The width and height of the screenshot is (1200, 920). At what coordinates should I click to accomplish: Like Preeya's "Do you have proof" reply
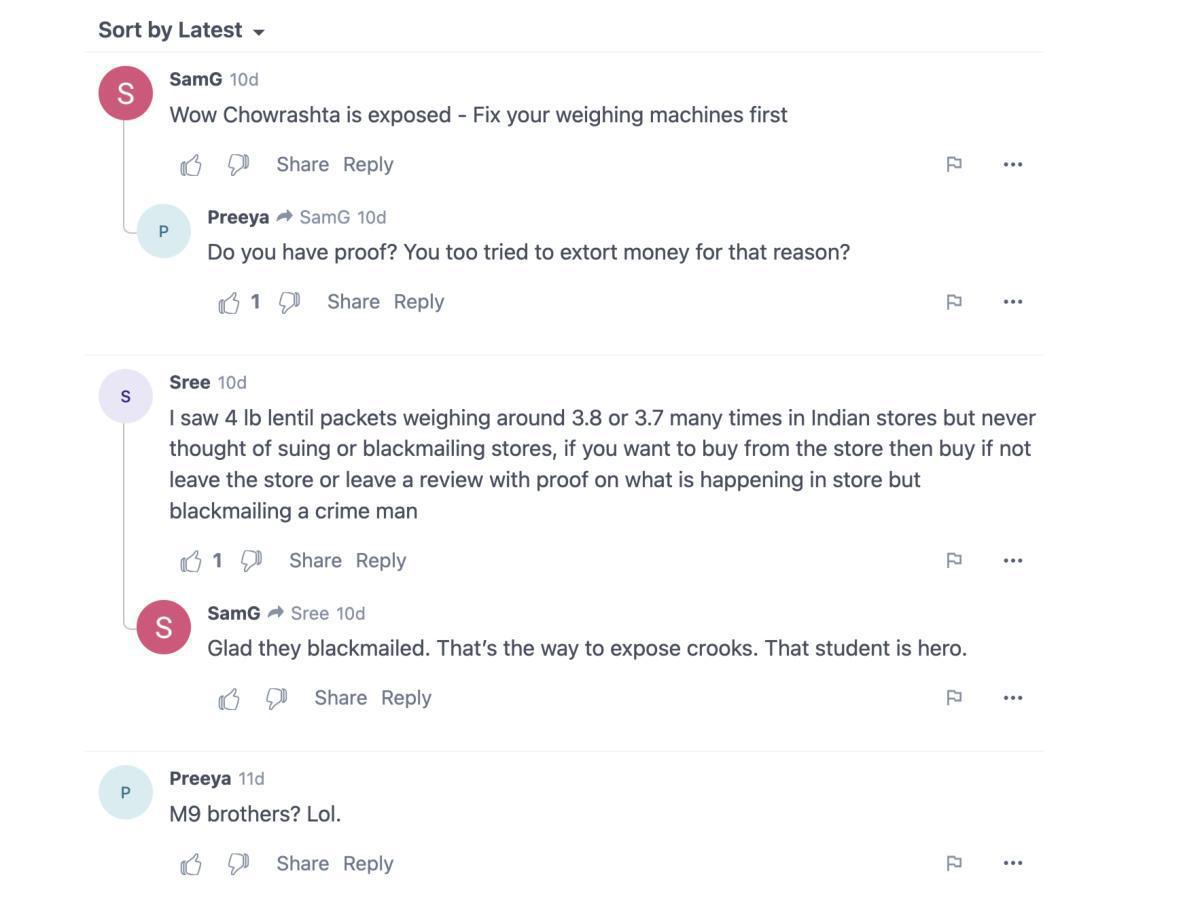tap(229, 302)
